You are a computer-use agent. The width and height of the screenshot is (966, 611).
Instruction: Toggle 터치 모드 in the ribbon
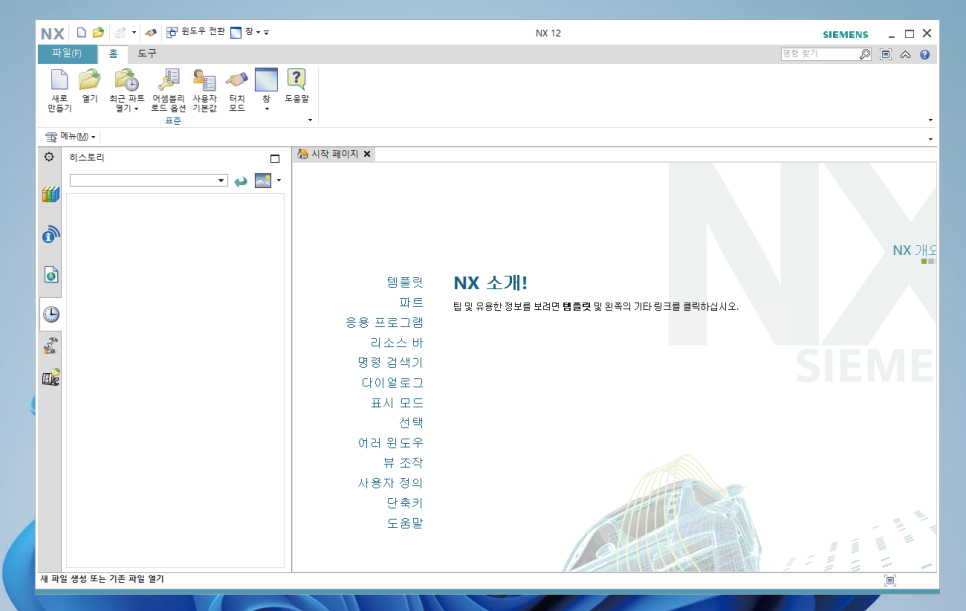point(237,90)
